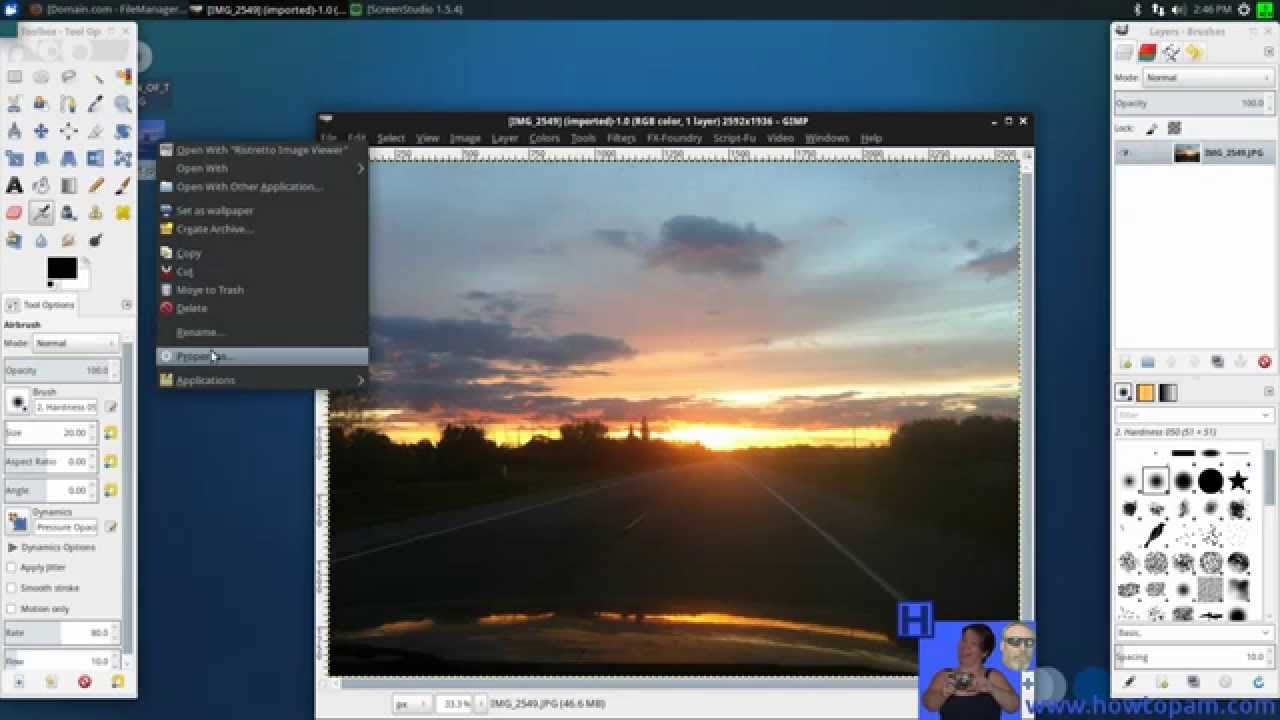
Task: Open the layer Mode dropdown in Layers panel
Action: (x=1208, y=77)
